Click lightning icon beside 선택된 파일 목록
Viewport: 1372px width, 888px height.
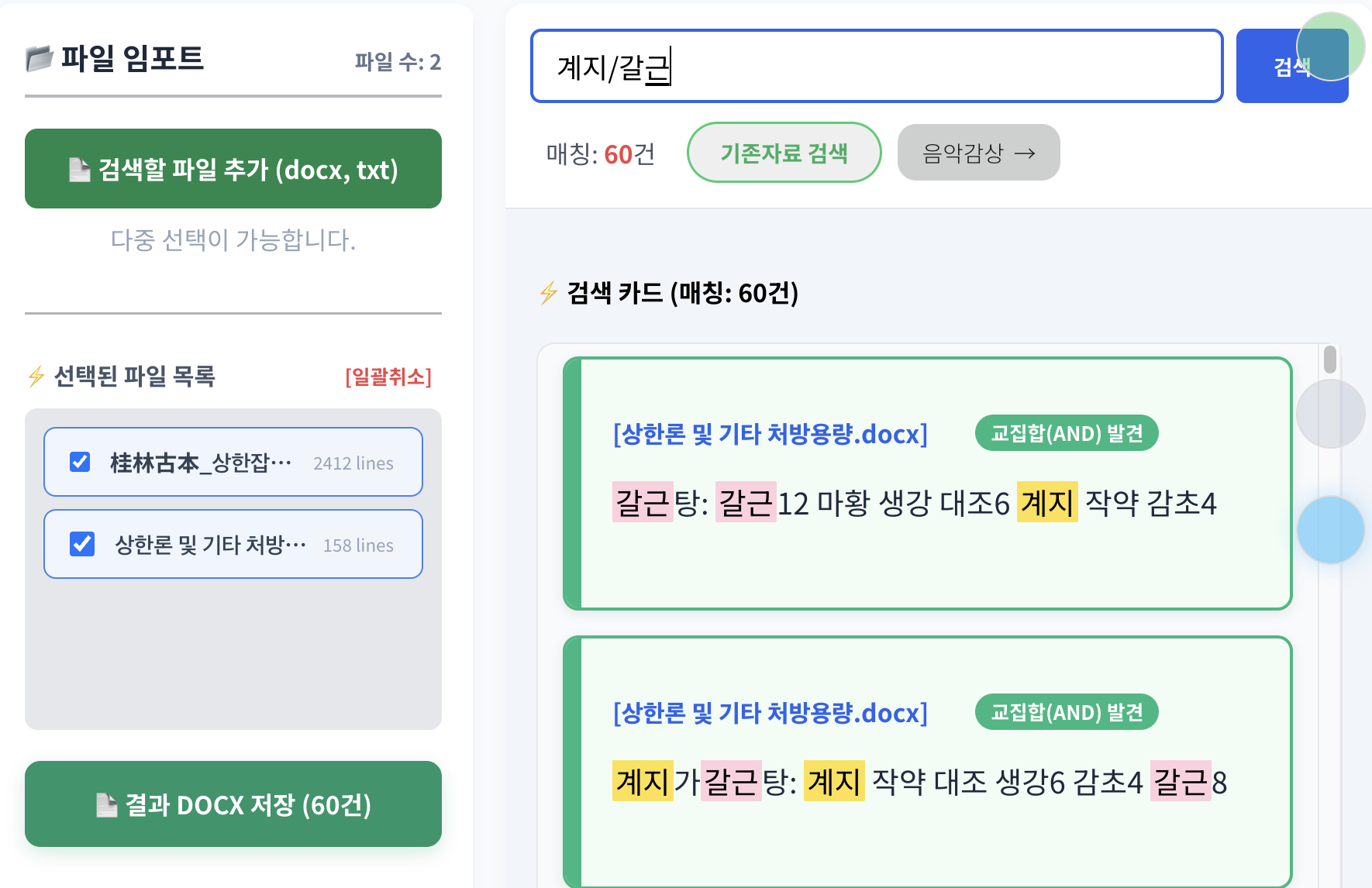(x=36, y=377)
